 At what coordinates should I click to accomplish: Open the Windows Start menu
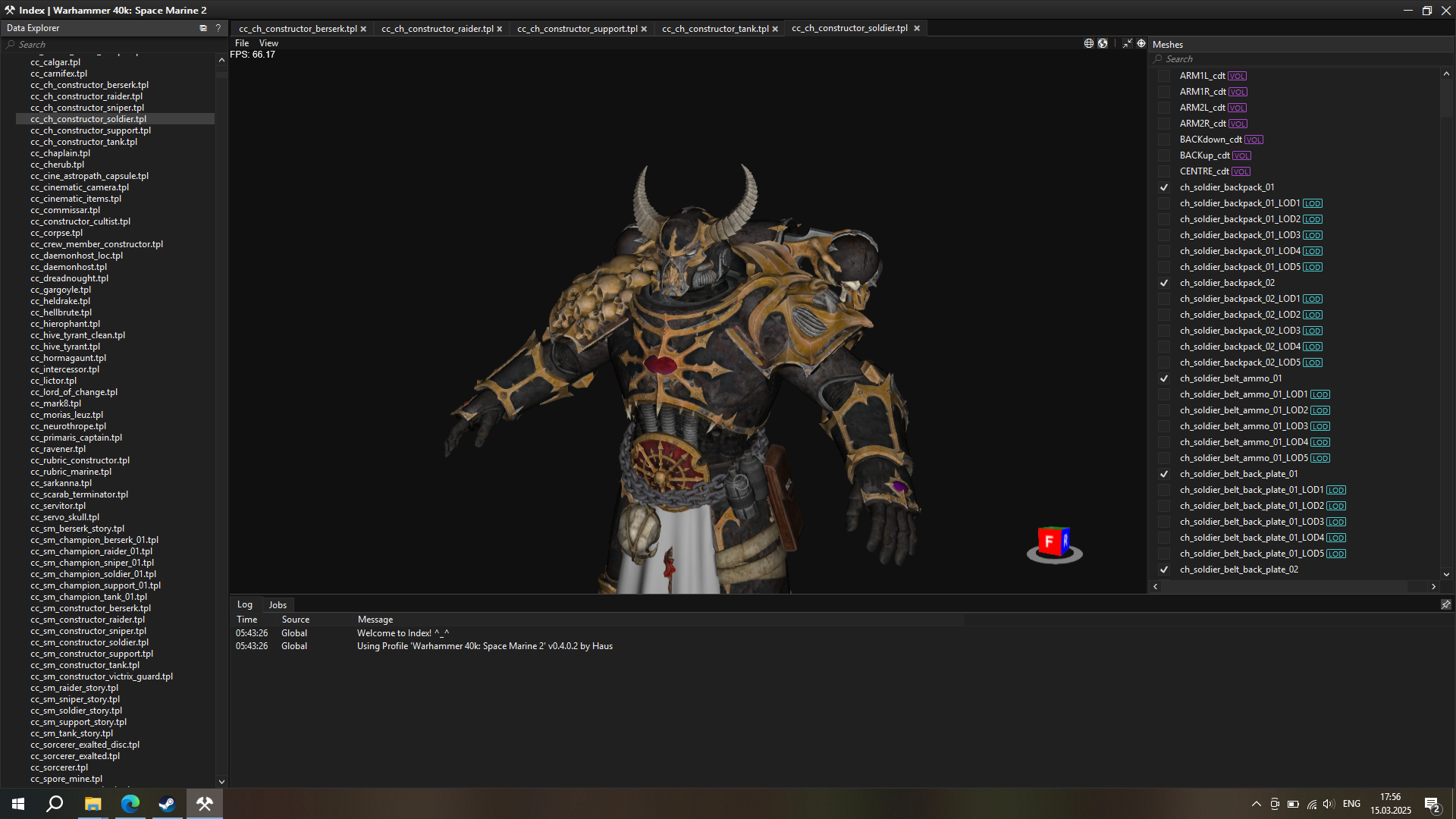(18, 804)
